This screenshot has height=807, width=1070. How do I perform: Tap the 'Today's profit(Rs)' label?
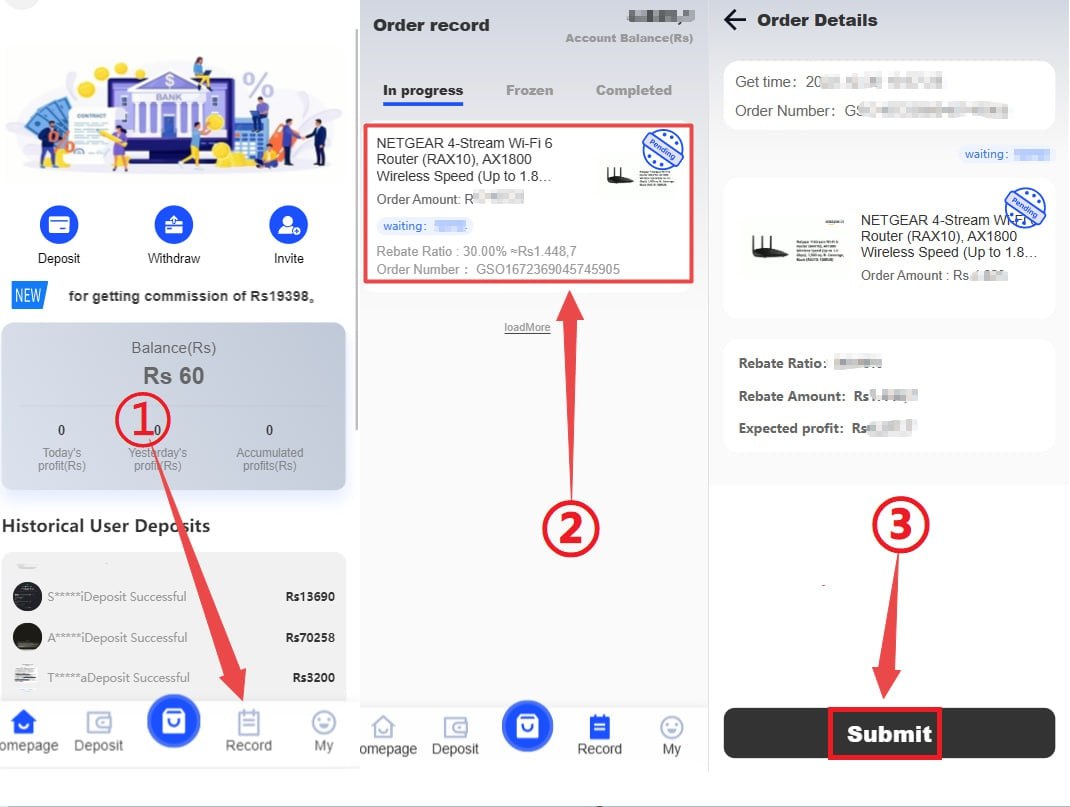click(x=61, y=459)
